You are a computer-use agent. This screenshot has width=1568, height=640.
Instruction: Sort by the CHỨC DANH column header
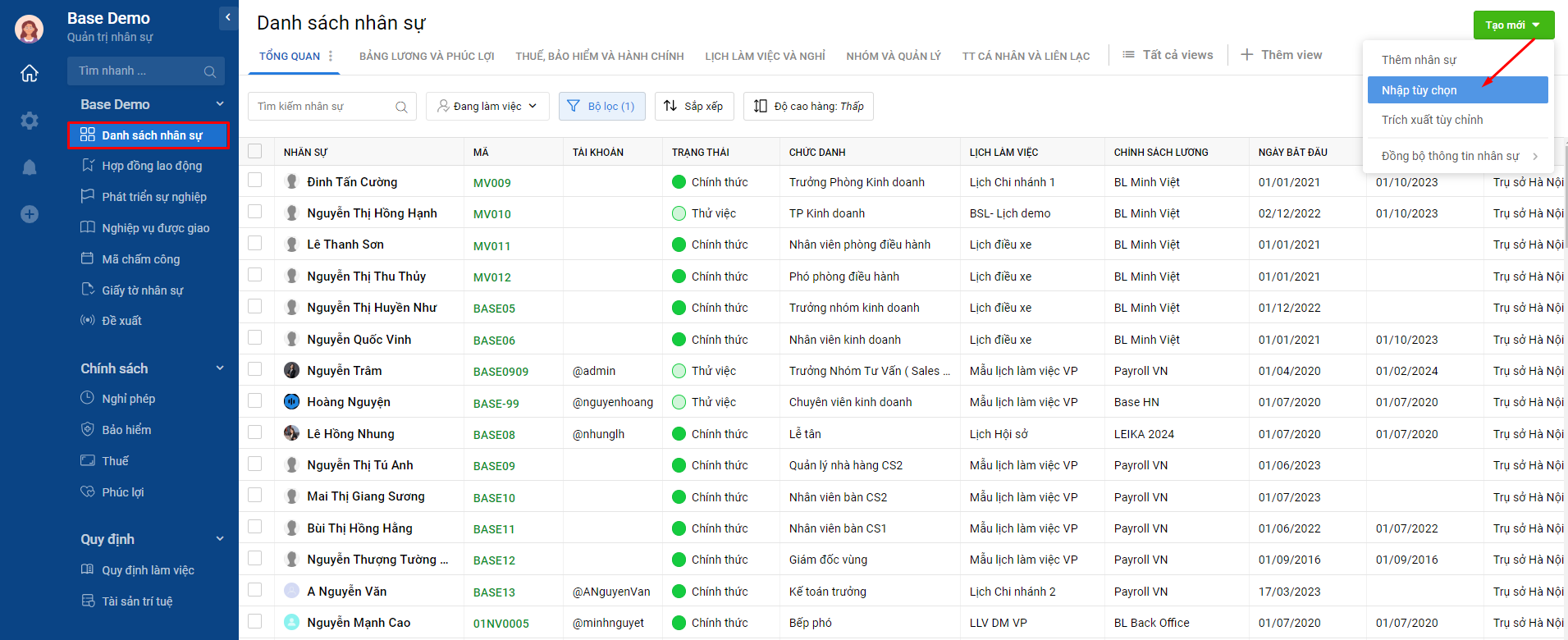point(817,152)
